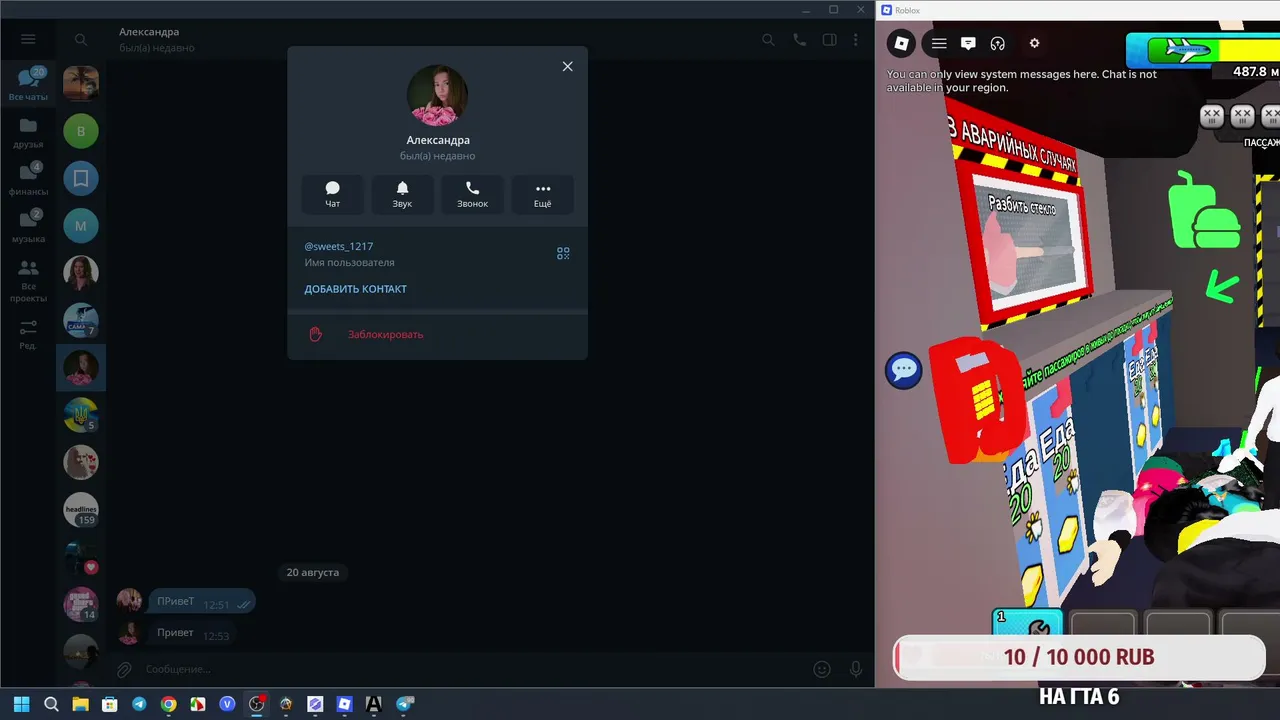The height and width of the screenshot is (720, 1280).
Task: Click the ПРивеТ message bubble
Action: [x=203, y=601]
